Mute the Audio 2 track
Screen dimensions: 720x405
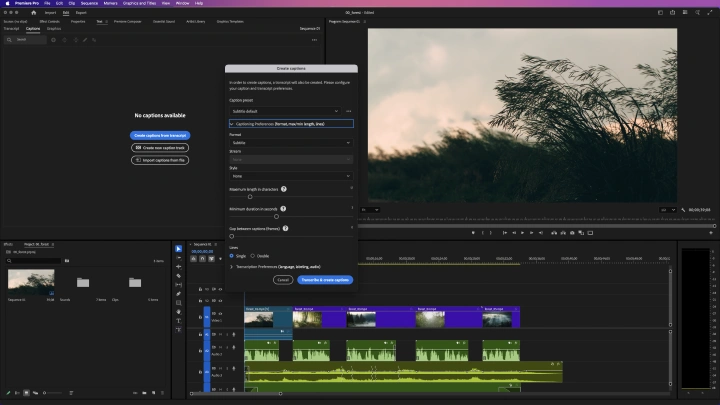(220, 347)
